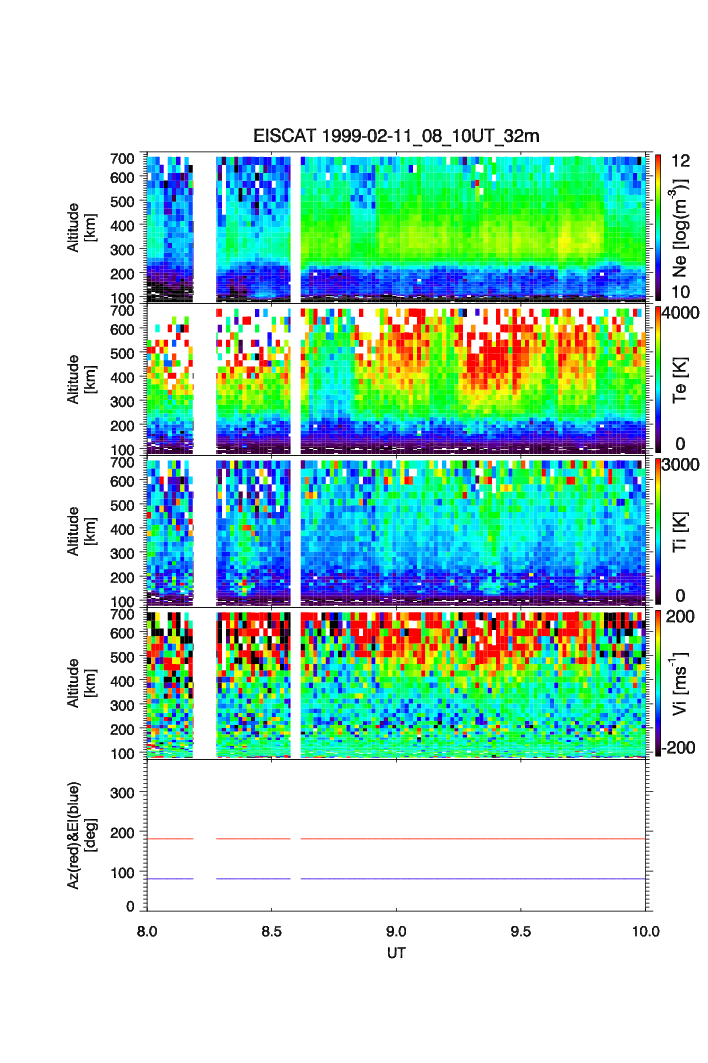The height and width of the screenshot is (1063, 708).
Task: Click the EISCAT 1999-02-11 plot title
Action: pos(396,136)
